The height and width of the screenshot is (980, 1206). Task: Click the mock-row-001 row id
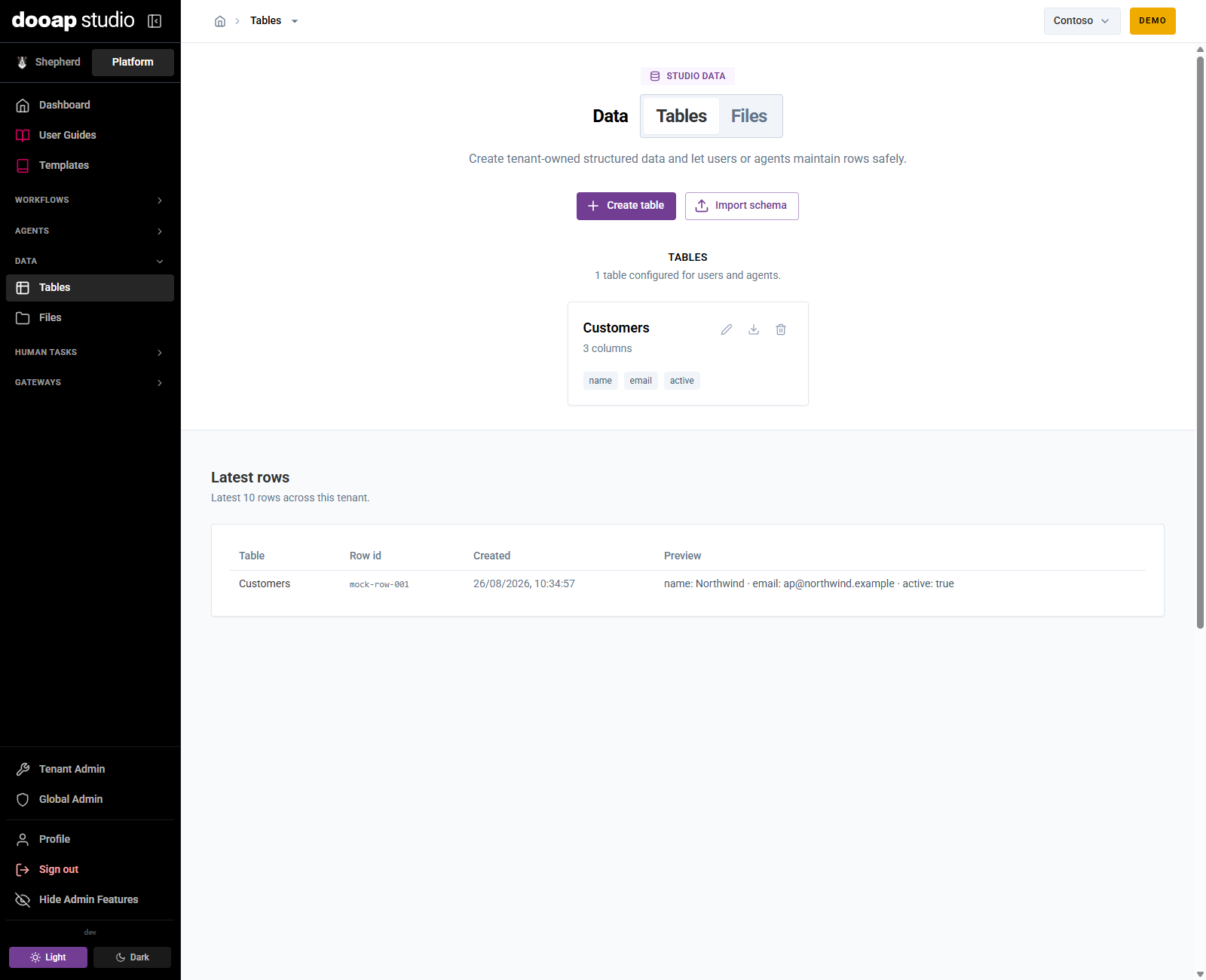379,584
